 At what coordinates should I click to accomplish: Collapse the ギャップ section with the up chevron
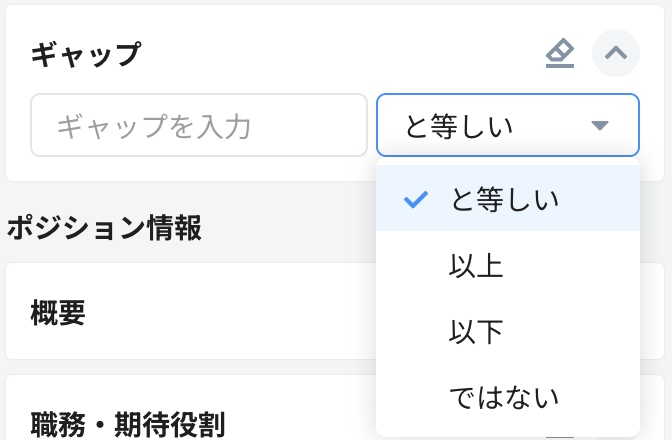(x=615, y=54)
